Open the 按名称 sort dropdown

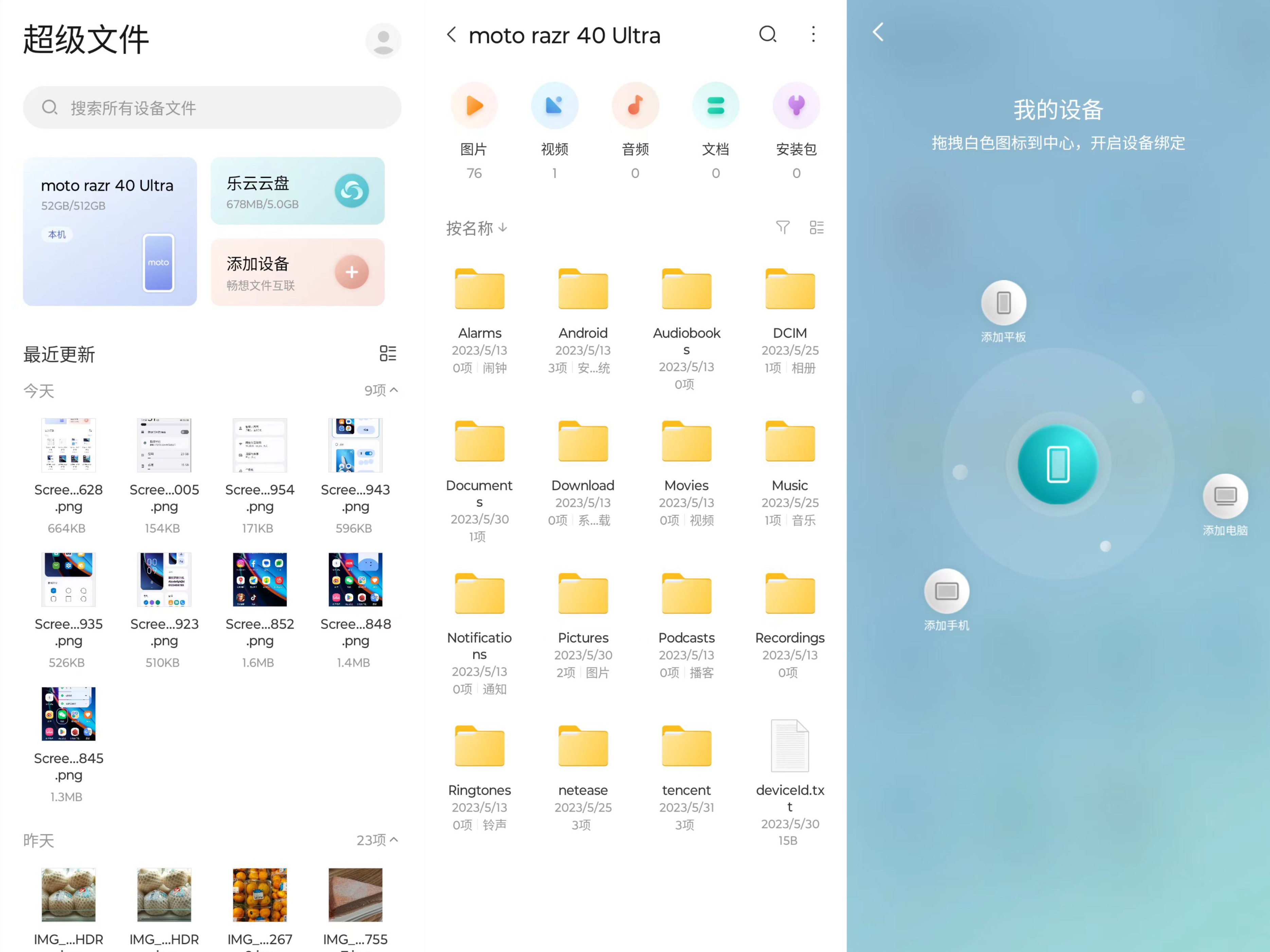[x=477, y=228]
